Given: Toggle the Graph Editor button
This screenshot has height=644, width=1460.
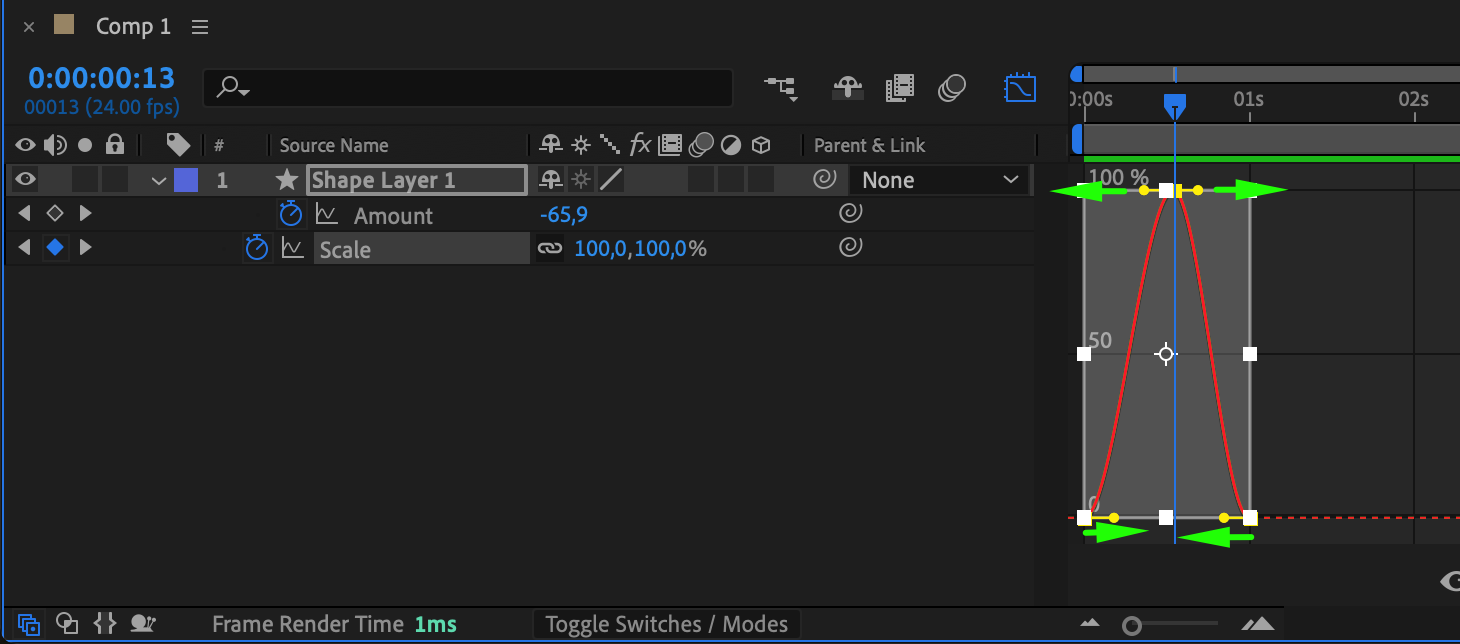Looking at the screenshot, I should (1020, 88).
